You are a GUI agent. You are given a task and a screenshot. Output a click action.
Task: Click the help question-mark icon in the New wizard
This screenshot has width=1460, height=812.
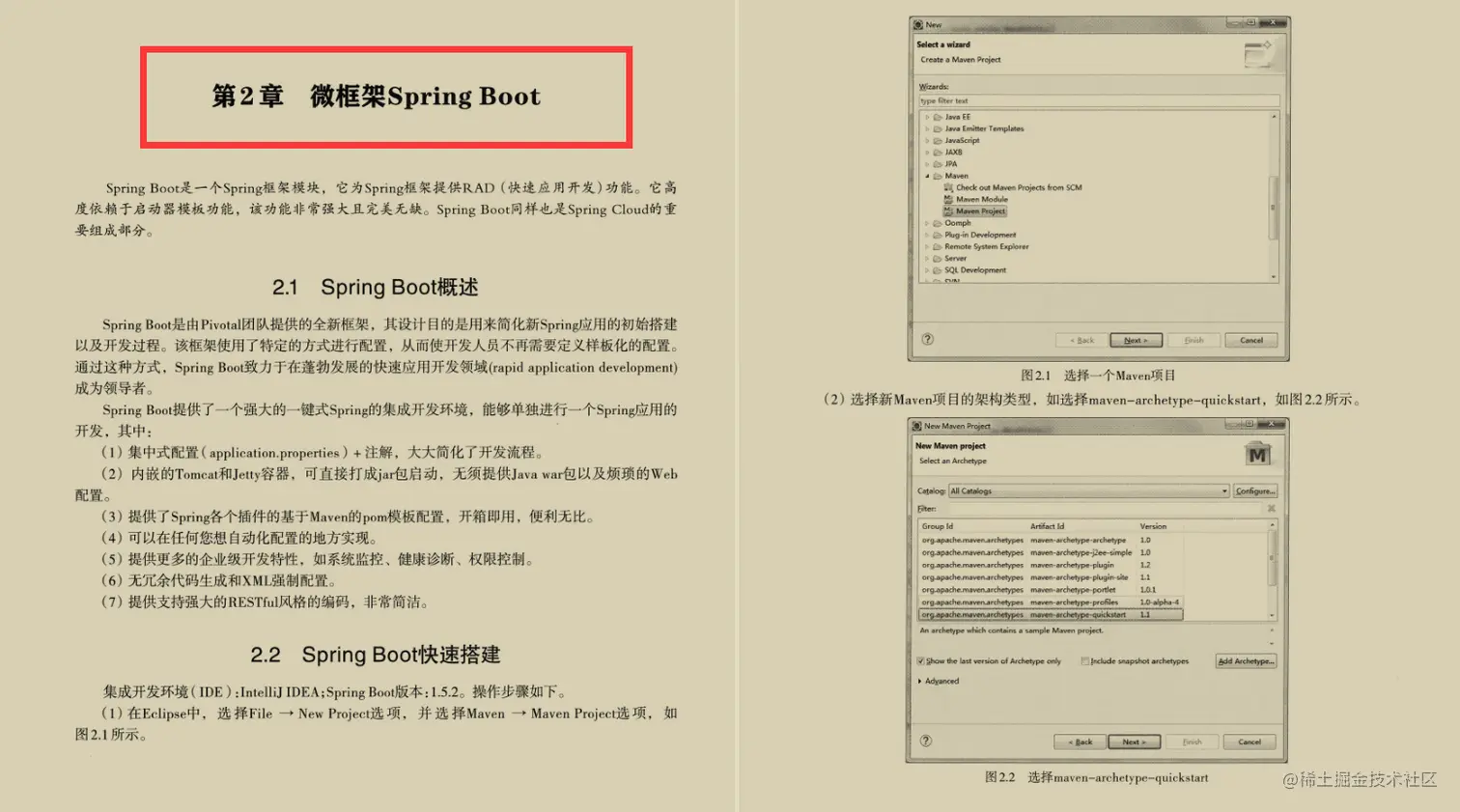pos(926,339)
